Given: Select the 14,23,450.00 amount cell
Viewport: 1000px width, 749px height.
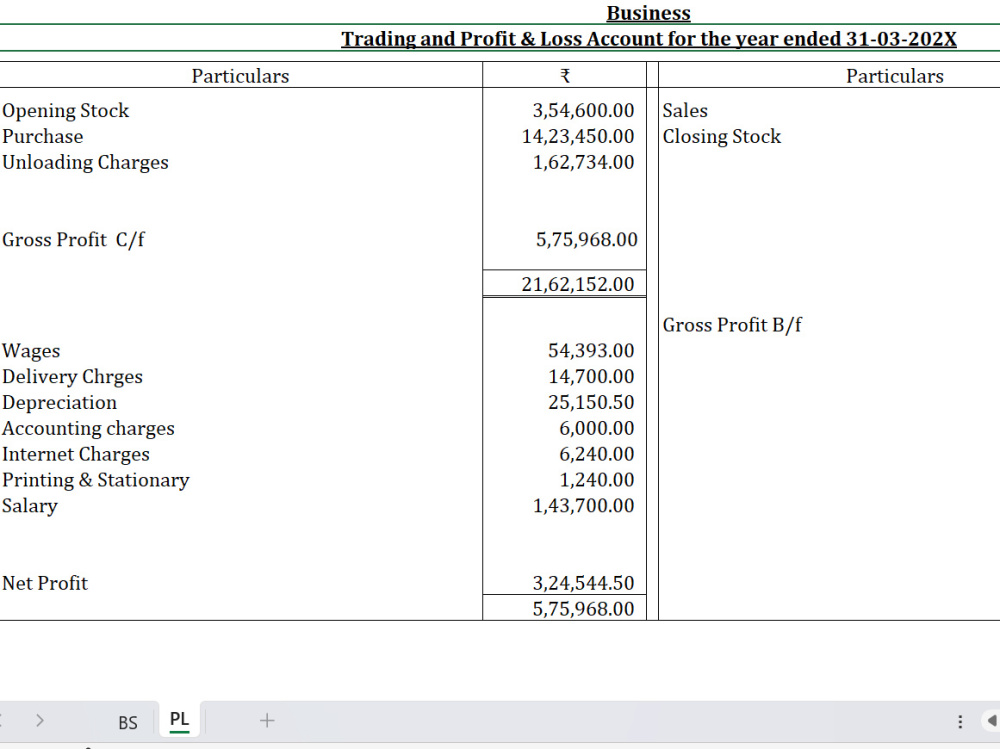Looking at the screenshot, I should [578, 137].
